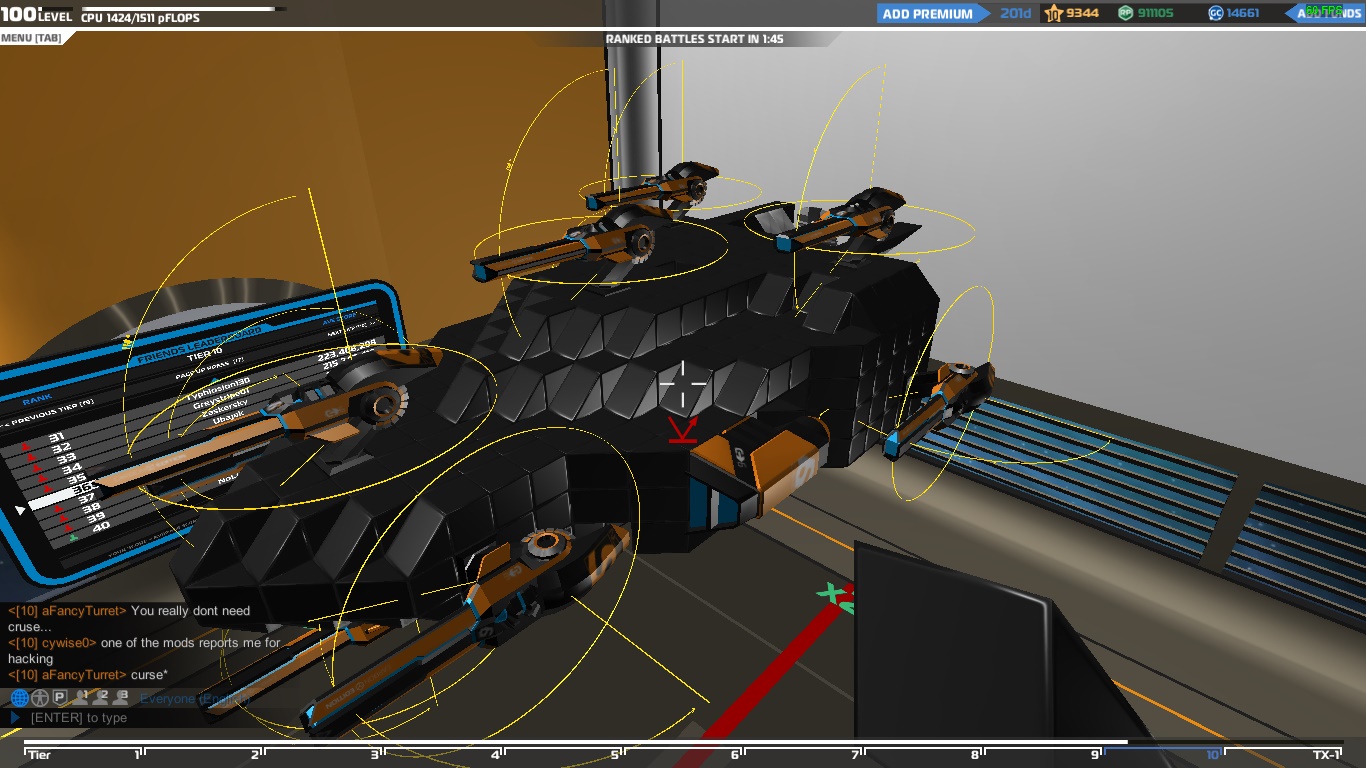Click tier marker 1 on tier bar
The image size is (1366, 768).
coord(139,754)
